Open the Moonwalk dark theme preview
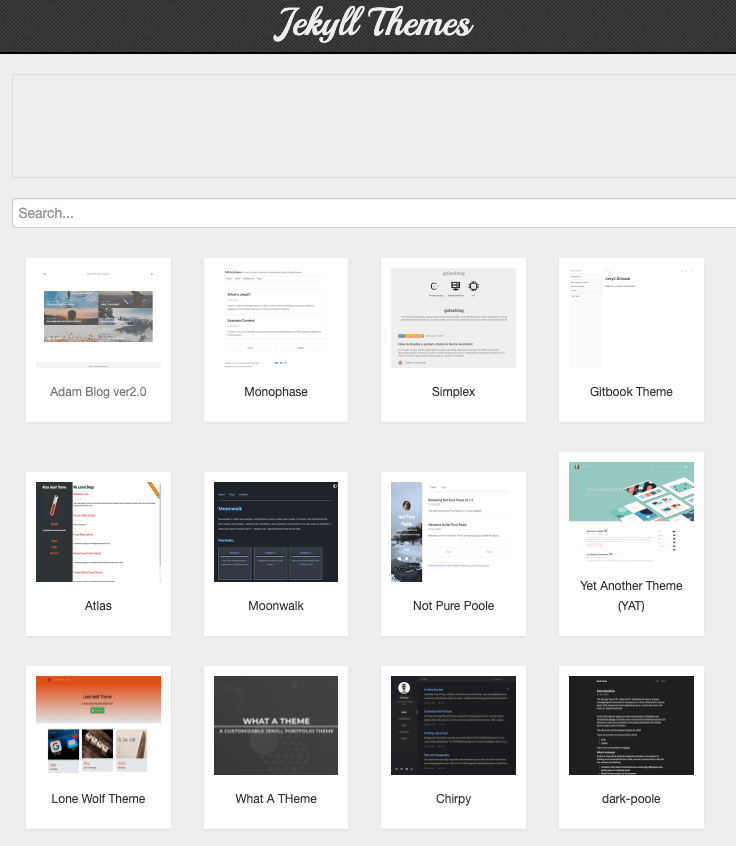736x846 pixels. tap(276, 532)
